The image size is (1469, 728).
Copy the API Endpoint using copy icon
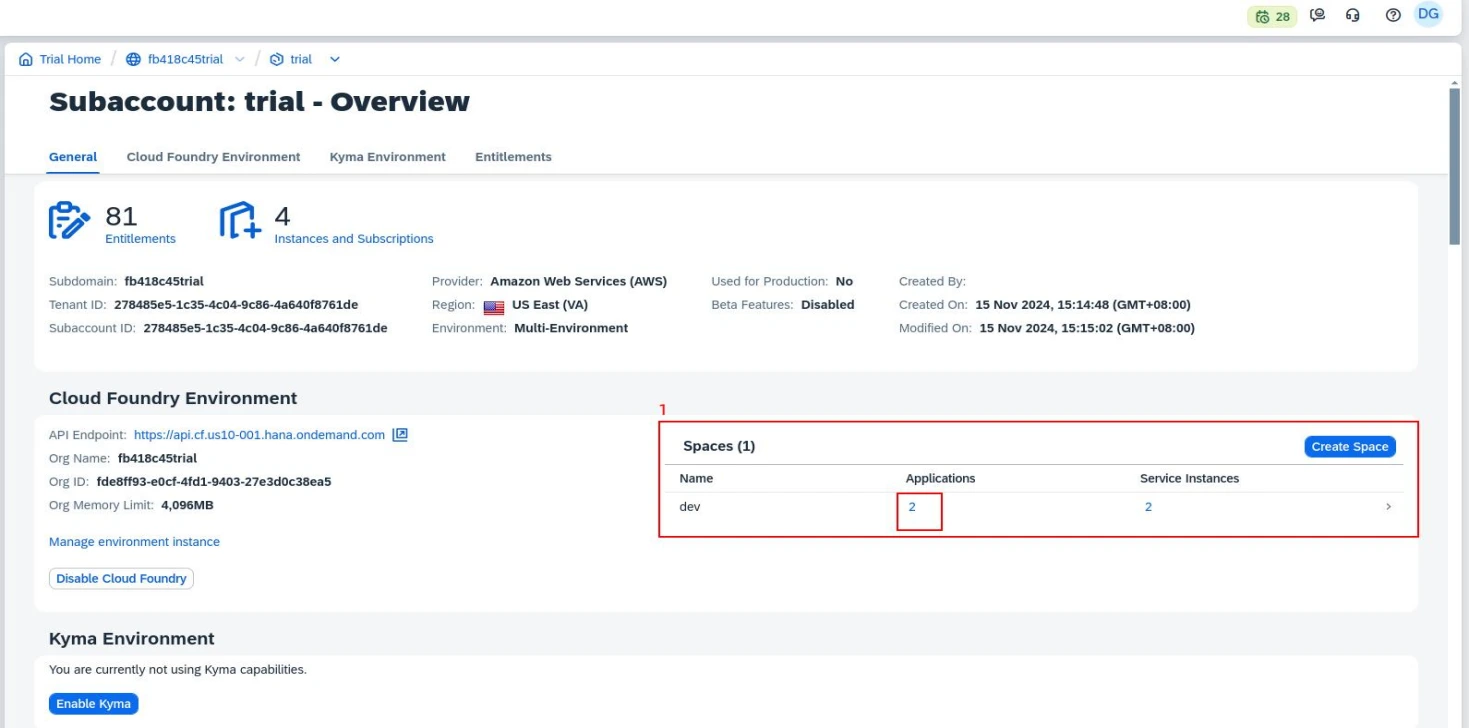[400, 435]
